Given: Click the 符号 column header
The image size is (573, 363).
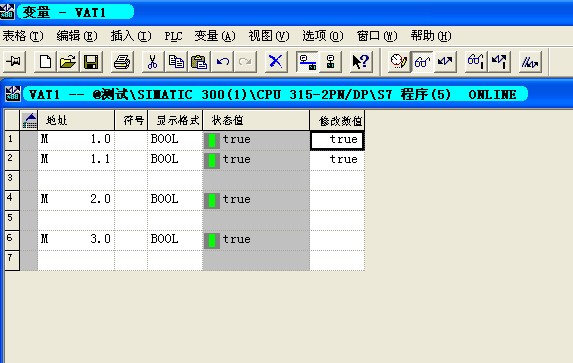Looking at the screenshot, I should [131, 120].
